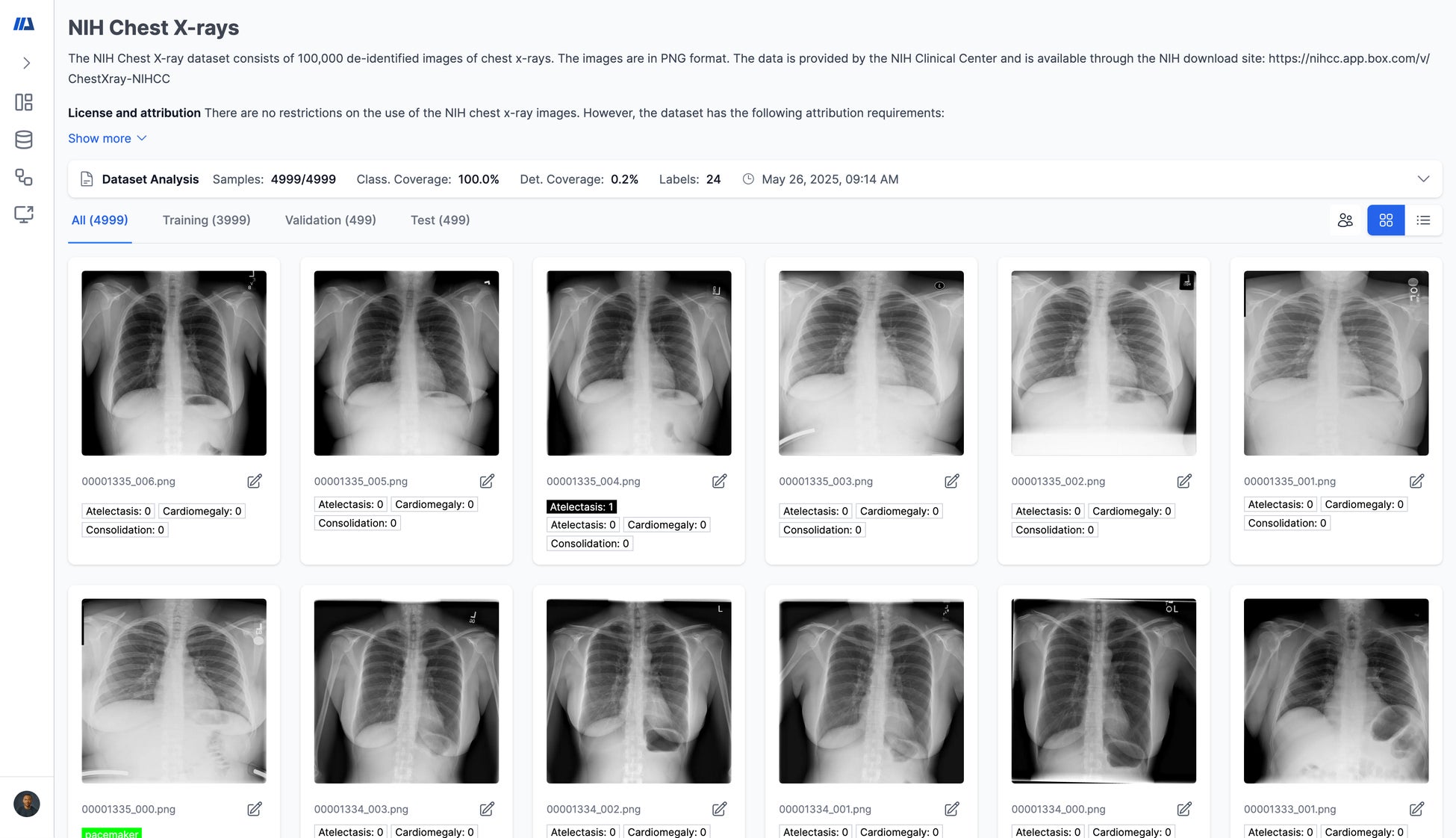
Task: Click the edit icon for 00001334_000.png
Action: click(x=1183, y=809)
